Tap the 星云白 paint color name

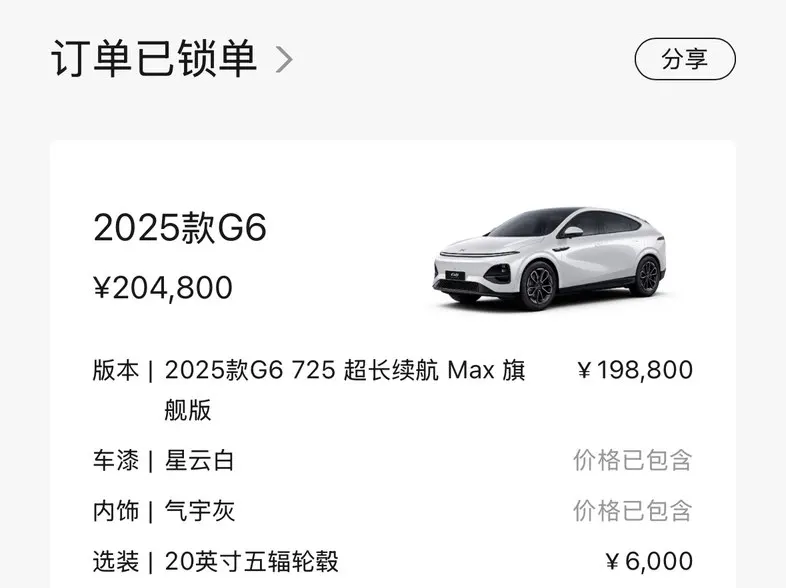tap(200, 460)
